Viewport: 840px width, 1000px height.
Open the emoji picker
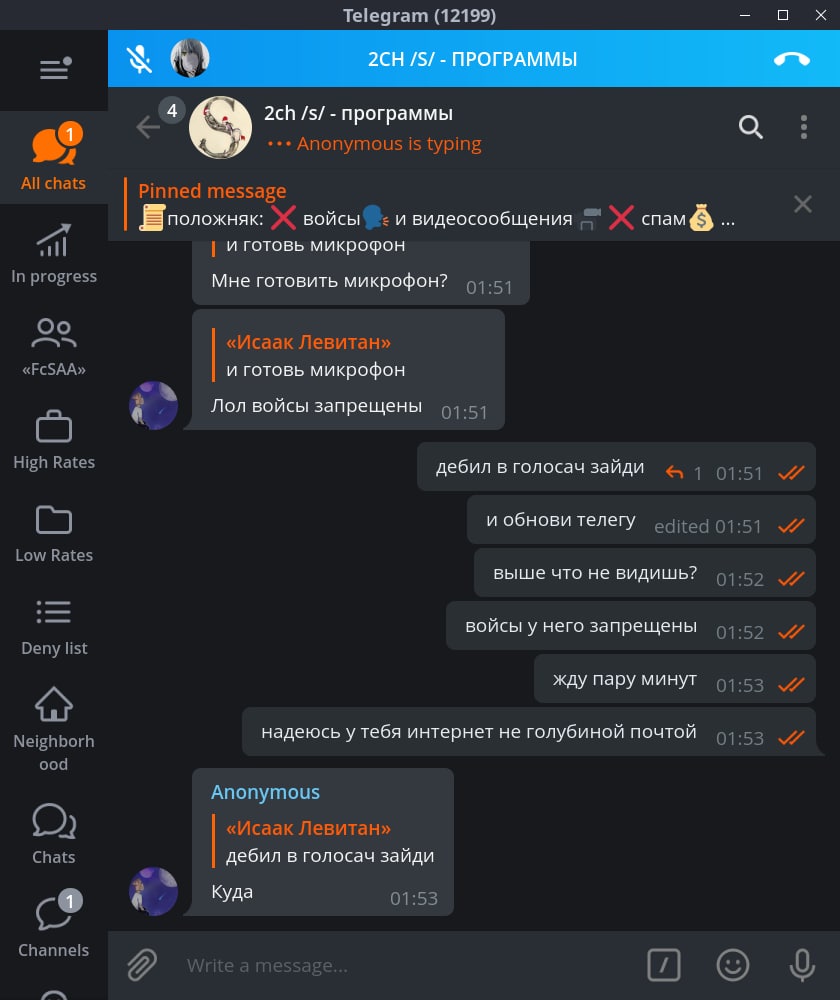coord(732,965)
